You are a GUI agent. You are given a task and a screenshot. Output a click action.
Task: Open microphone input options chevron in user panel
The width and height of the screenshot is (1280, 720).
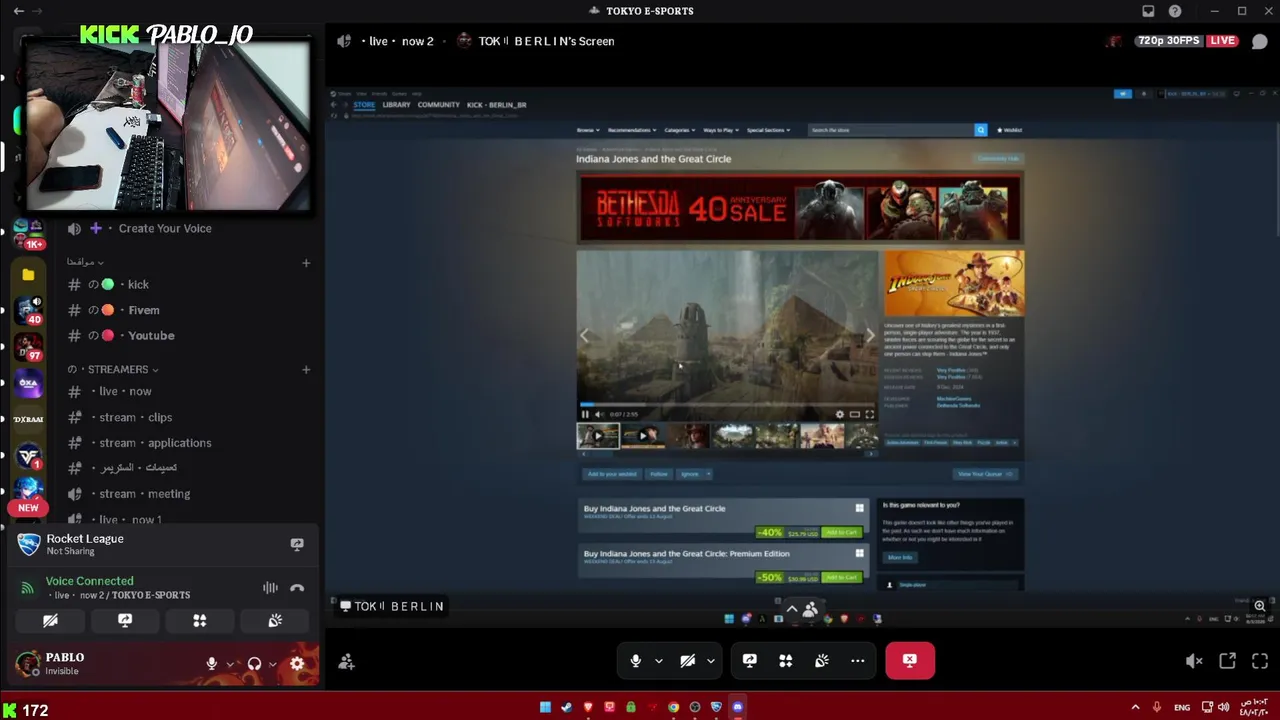pos(230,664)
